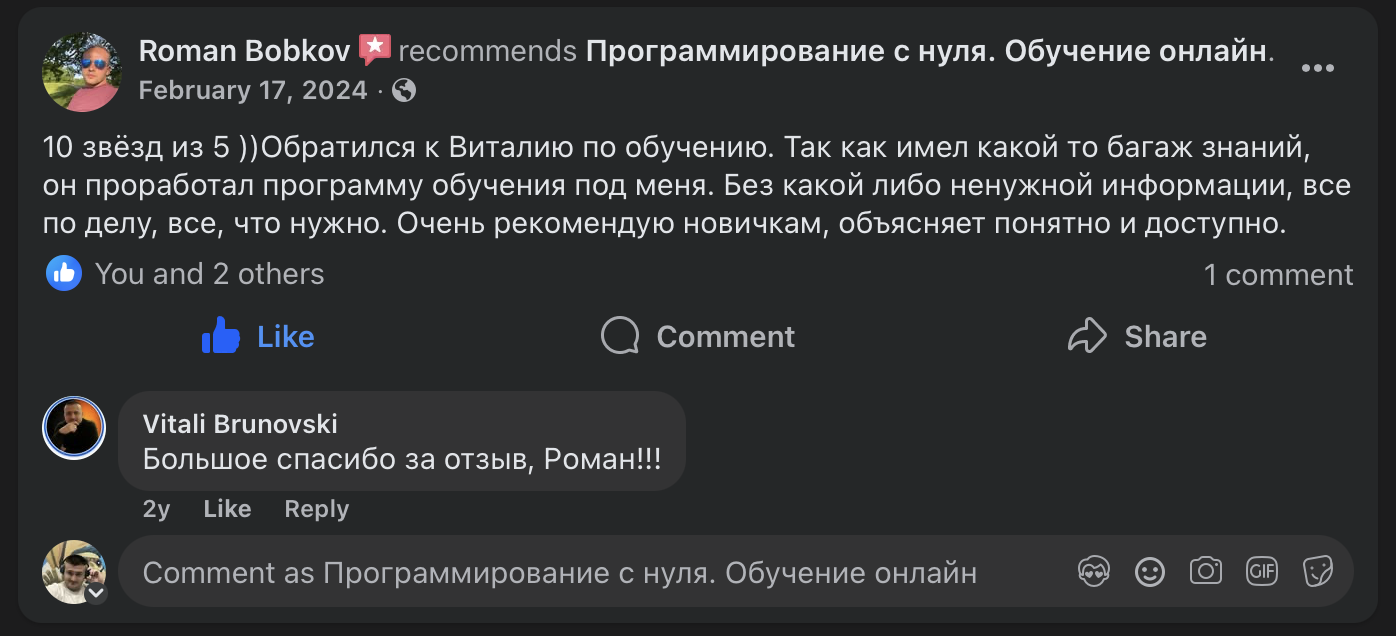This screenshot has width=1396, height=636.
Task: Open the emoji picker in the comment box
Action: pos(1149,571)
